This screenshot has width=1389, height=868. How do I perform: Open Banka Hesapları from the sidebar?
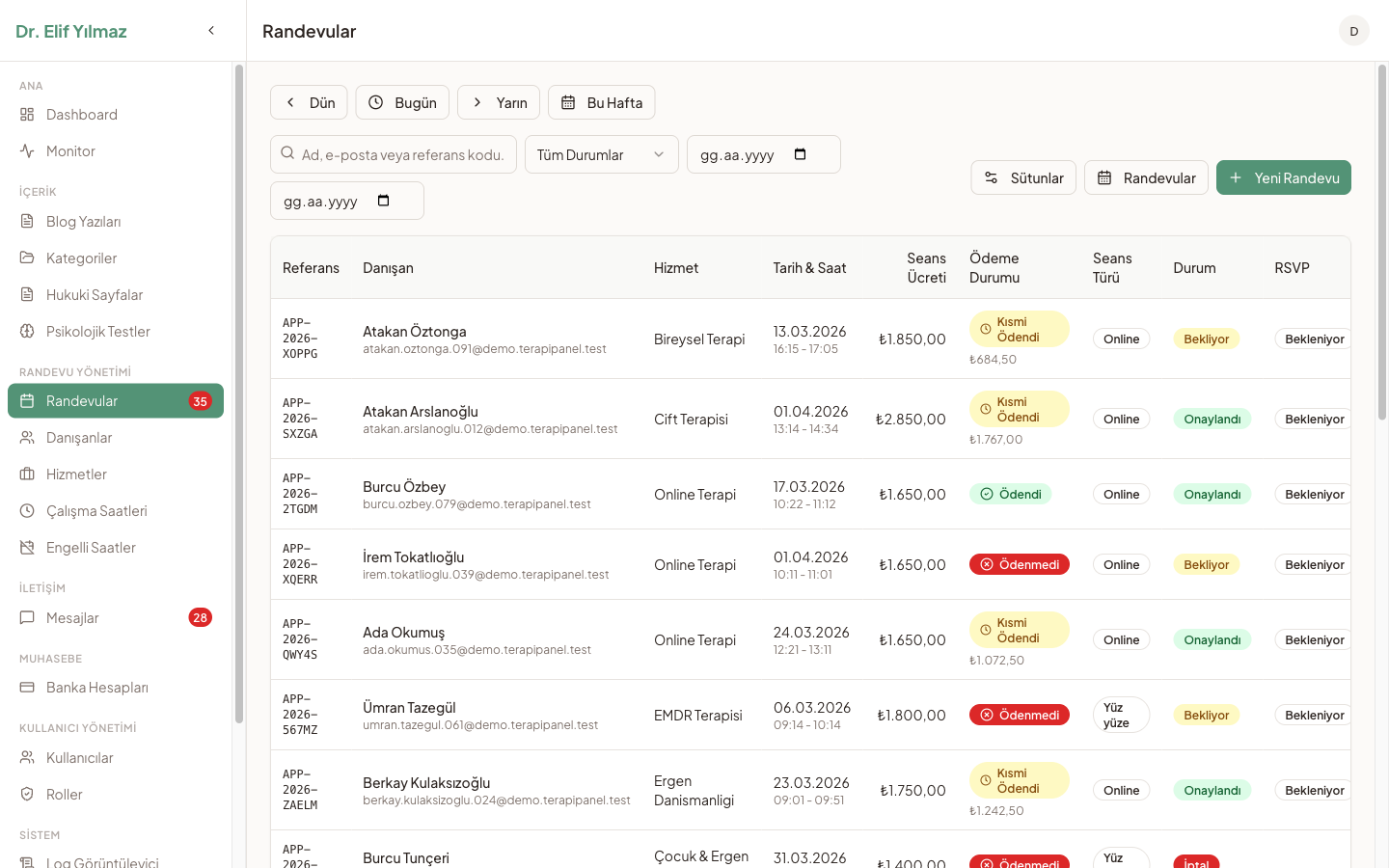[96, 688]
